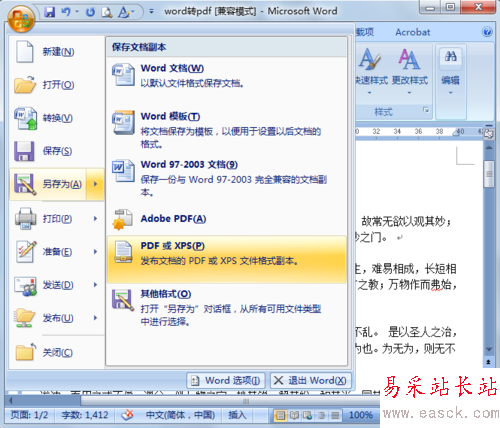Switch to Web Layout view
Screen dimensions: 500x428
[x=307, y=415]
